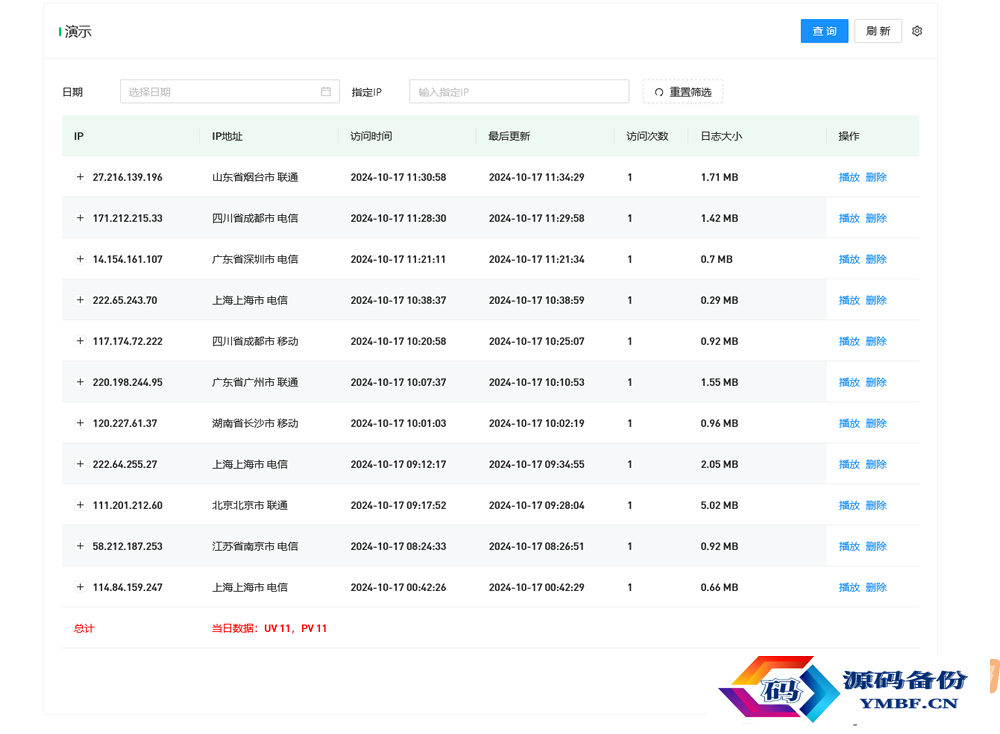Click 删除 for 171.212.215.33
The image size is (1000, 734).
[x=876, y=218]
